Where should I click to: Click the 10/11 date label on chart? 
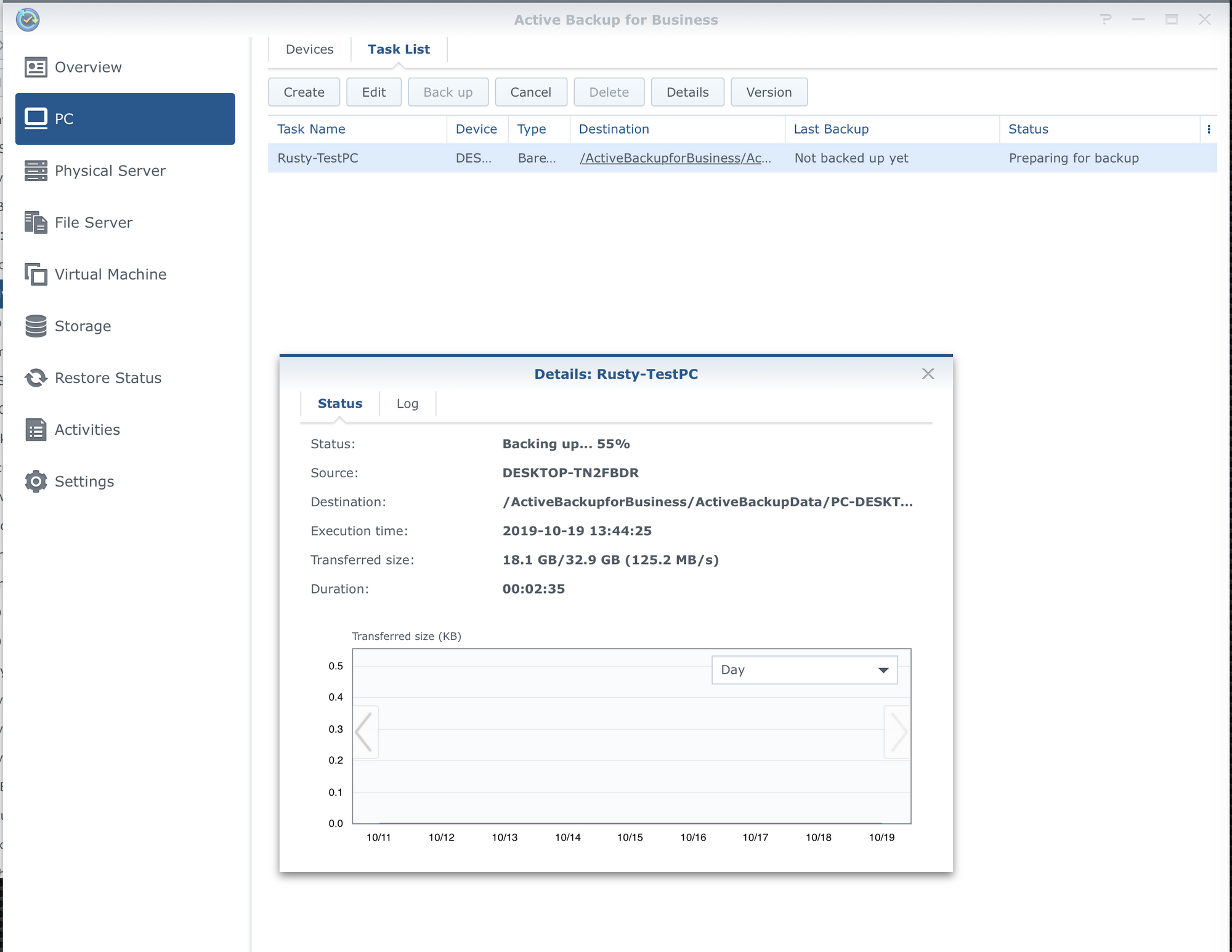378,837
